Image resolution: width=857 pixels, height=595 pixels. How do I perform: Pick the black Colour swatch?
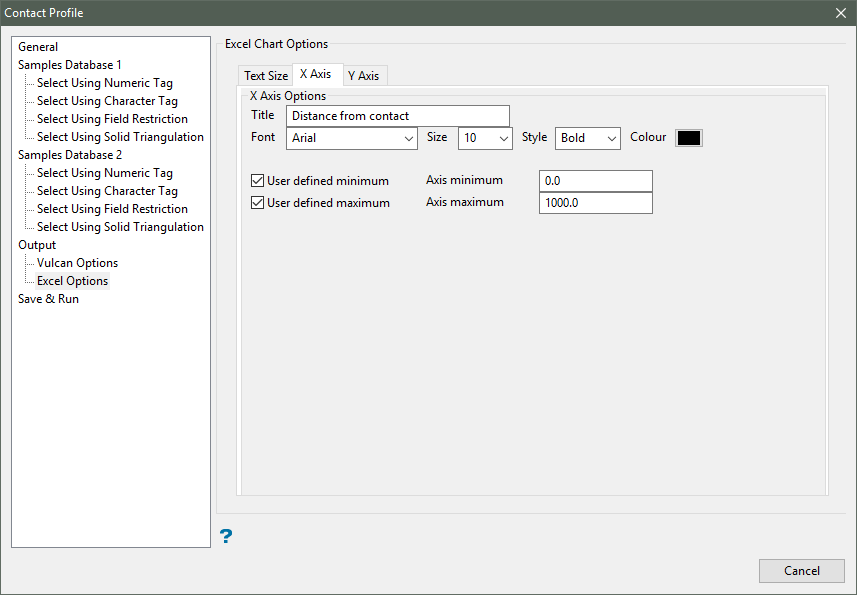tap(689, 138)
